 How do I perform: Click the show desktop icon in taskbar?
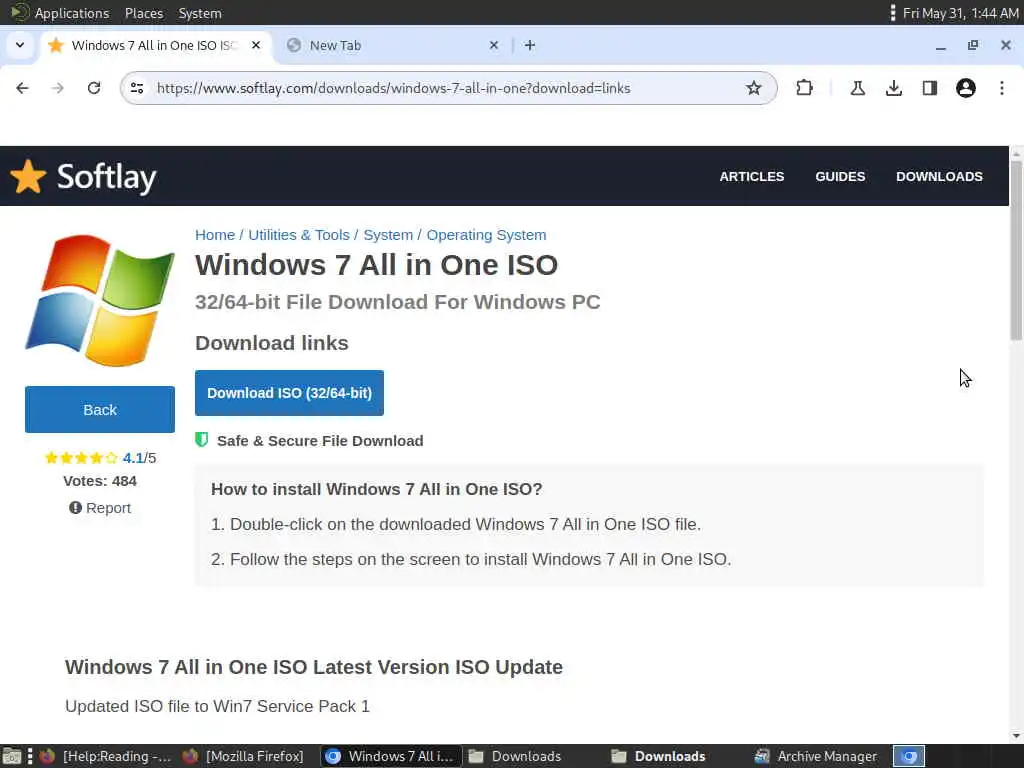tap(12, 756)
